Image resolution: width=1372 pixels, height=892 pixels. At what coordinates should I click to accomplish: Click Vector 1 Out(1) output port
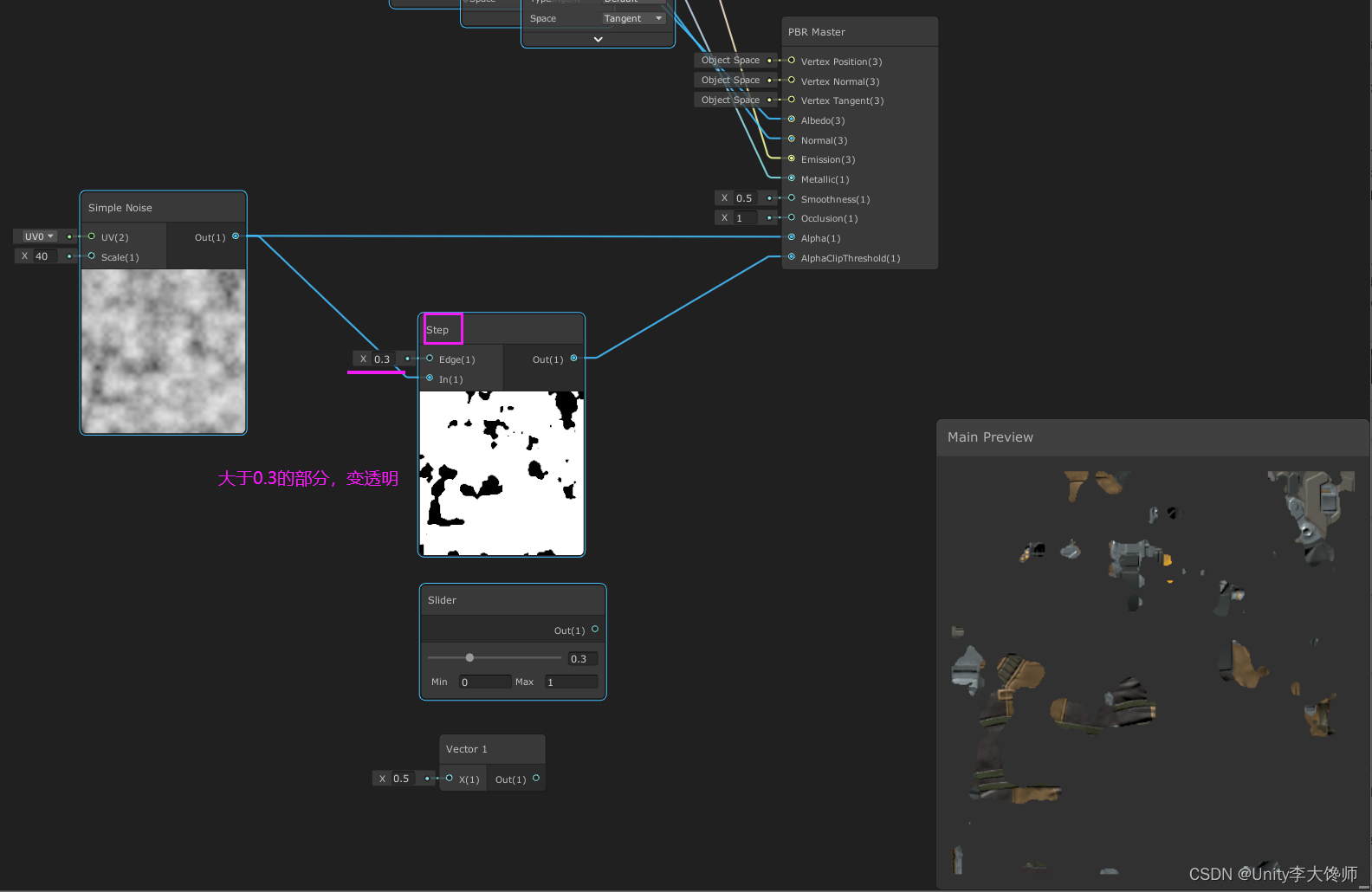[x=536, y=778]
